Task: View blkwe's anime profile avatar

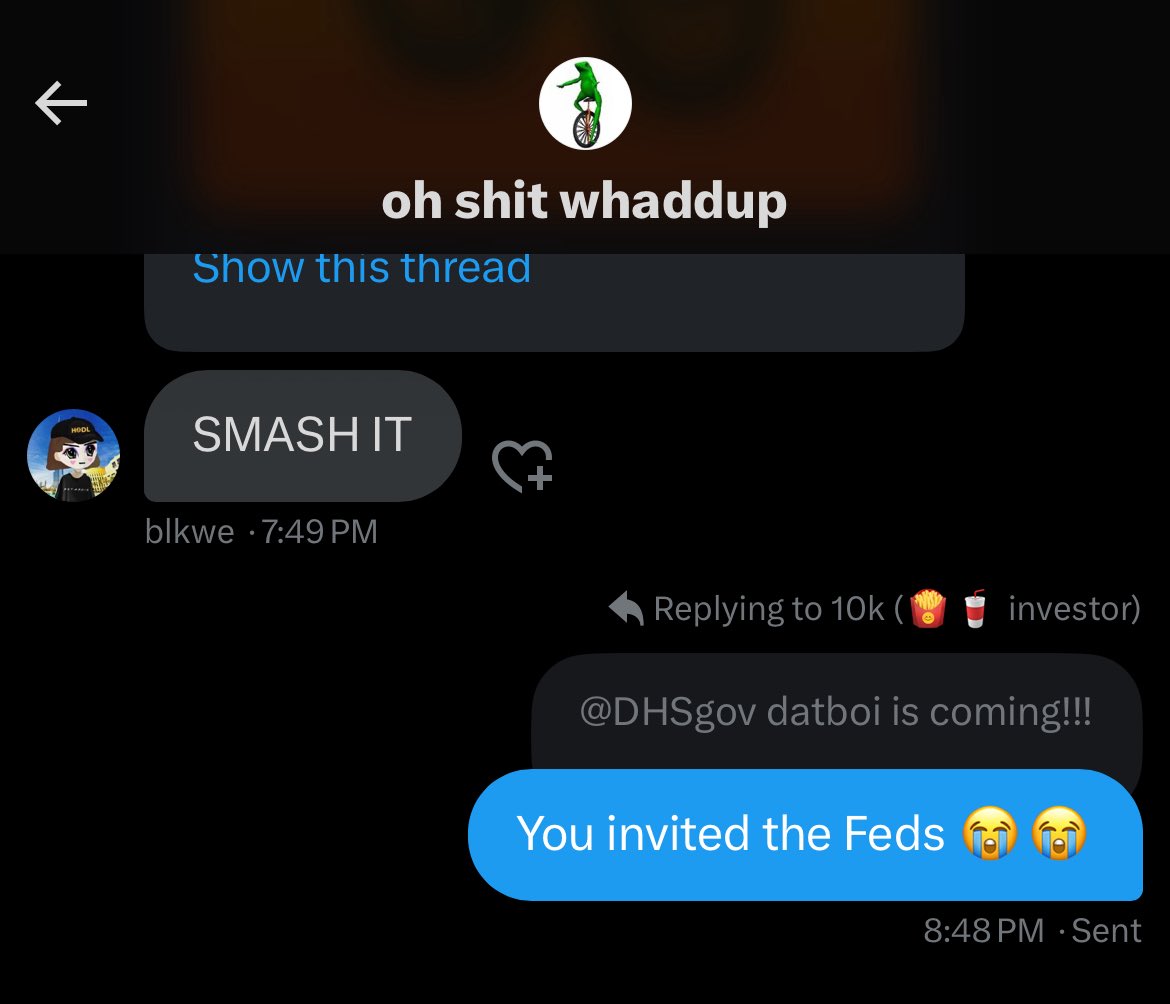Action: click(x=73, y=455)
